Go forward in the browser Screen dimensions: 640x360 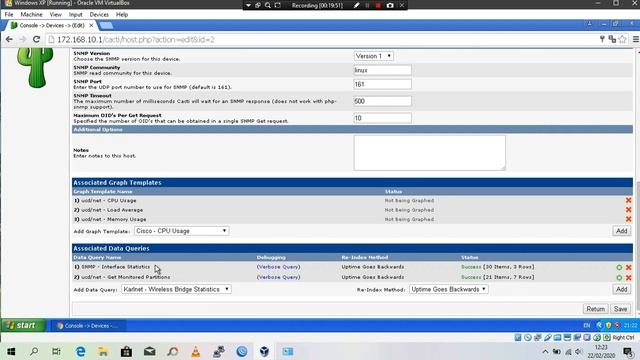(x=23, y=40)
